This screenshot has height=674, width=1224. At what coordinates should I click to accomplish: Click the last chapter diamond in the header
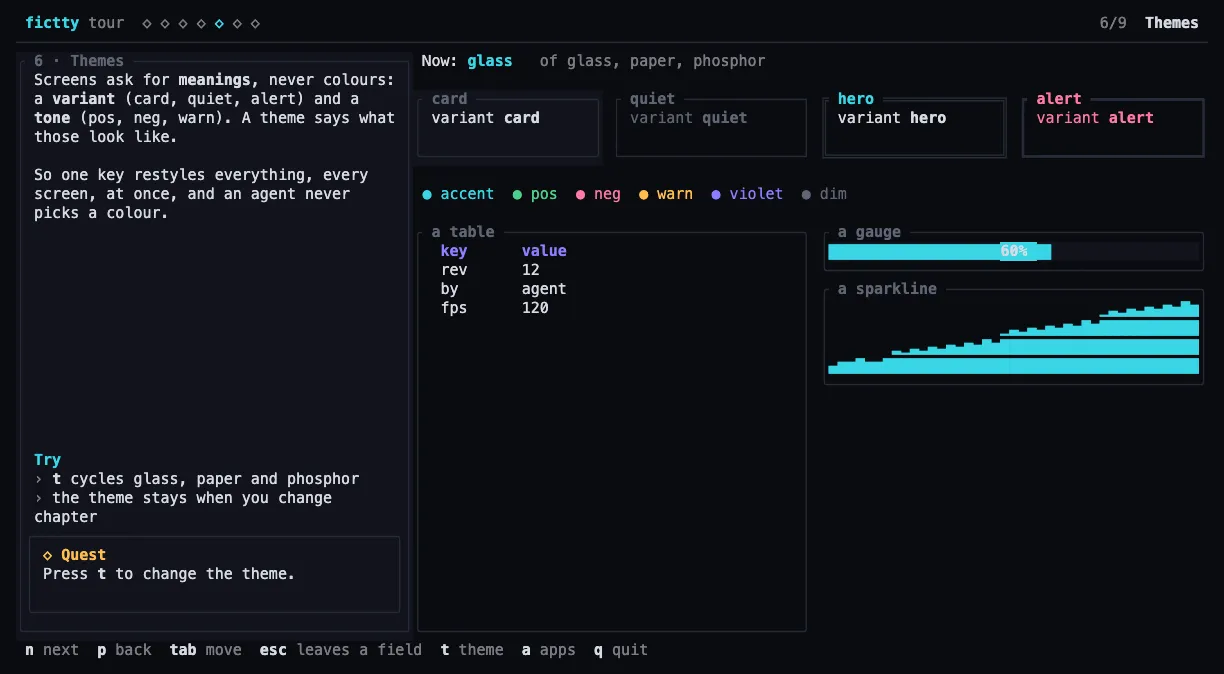click(x=256, y=23)
